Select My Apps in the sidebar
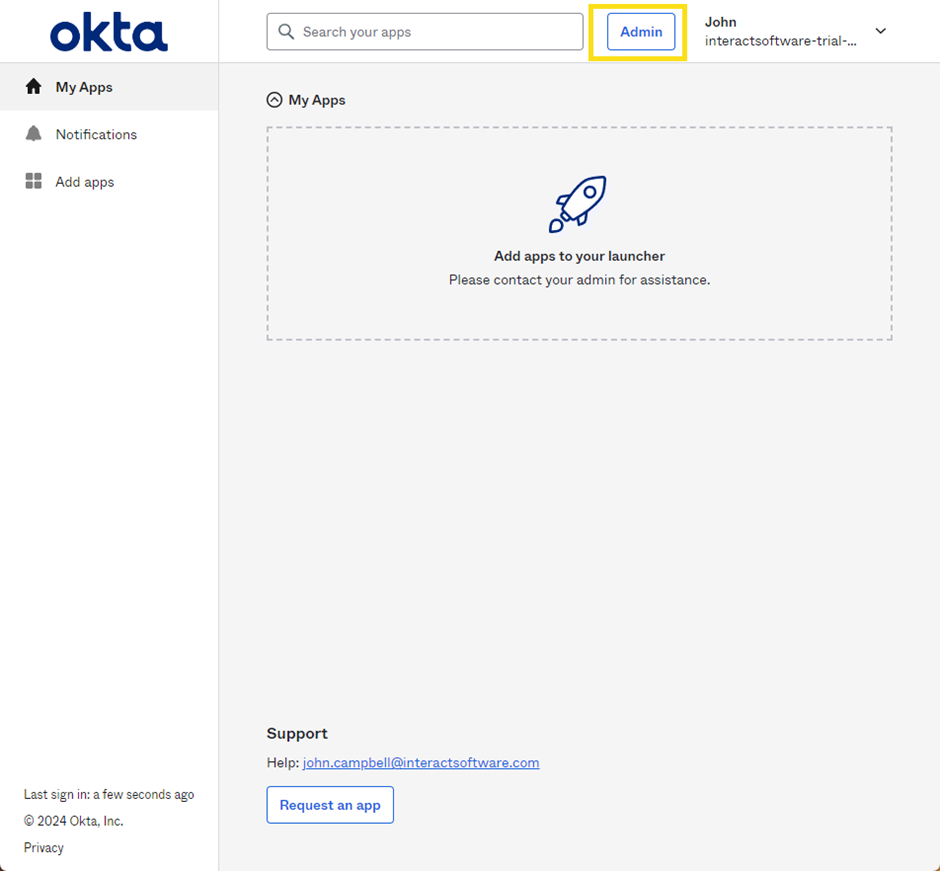The width and height of the screenshot is (940, 871). pyautogui.click(x=109, y=87)
